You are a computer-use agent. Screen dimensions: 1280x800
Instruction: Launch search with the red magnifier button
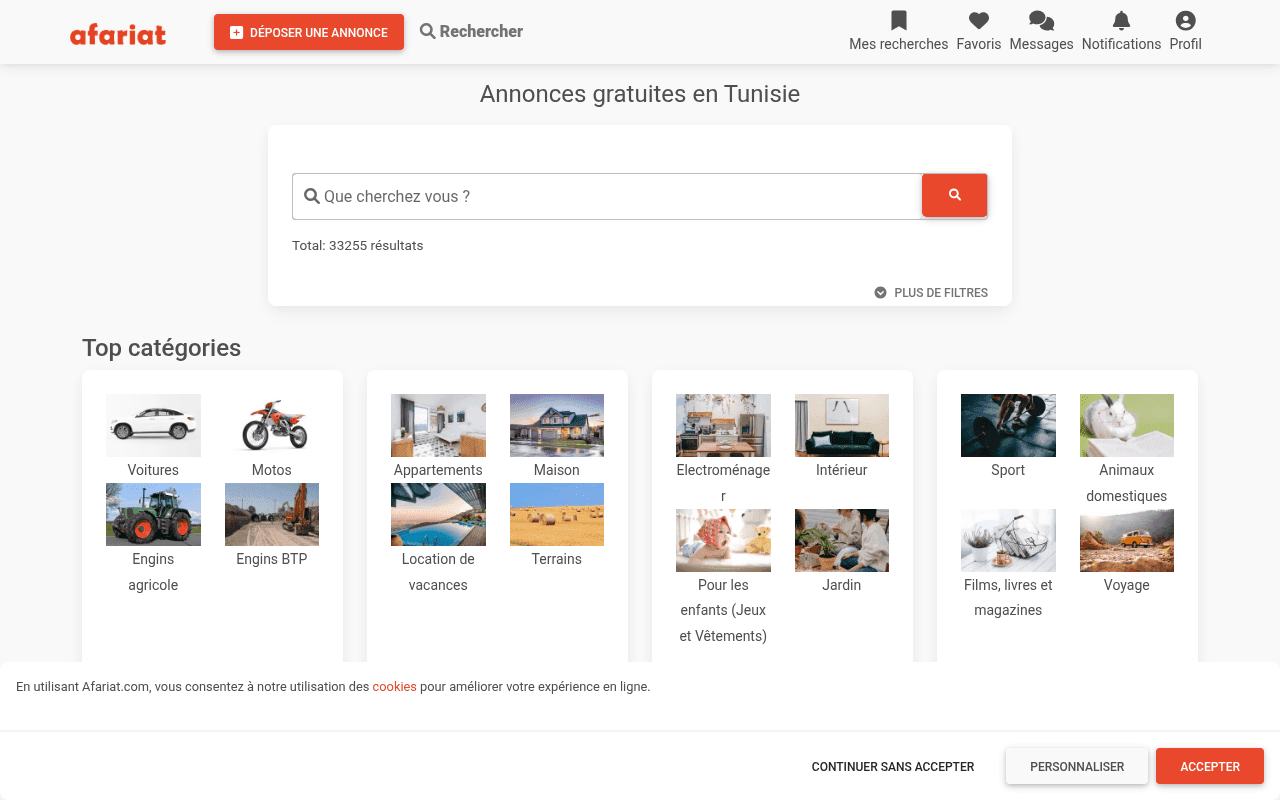click(954, 196)
